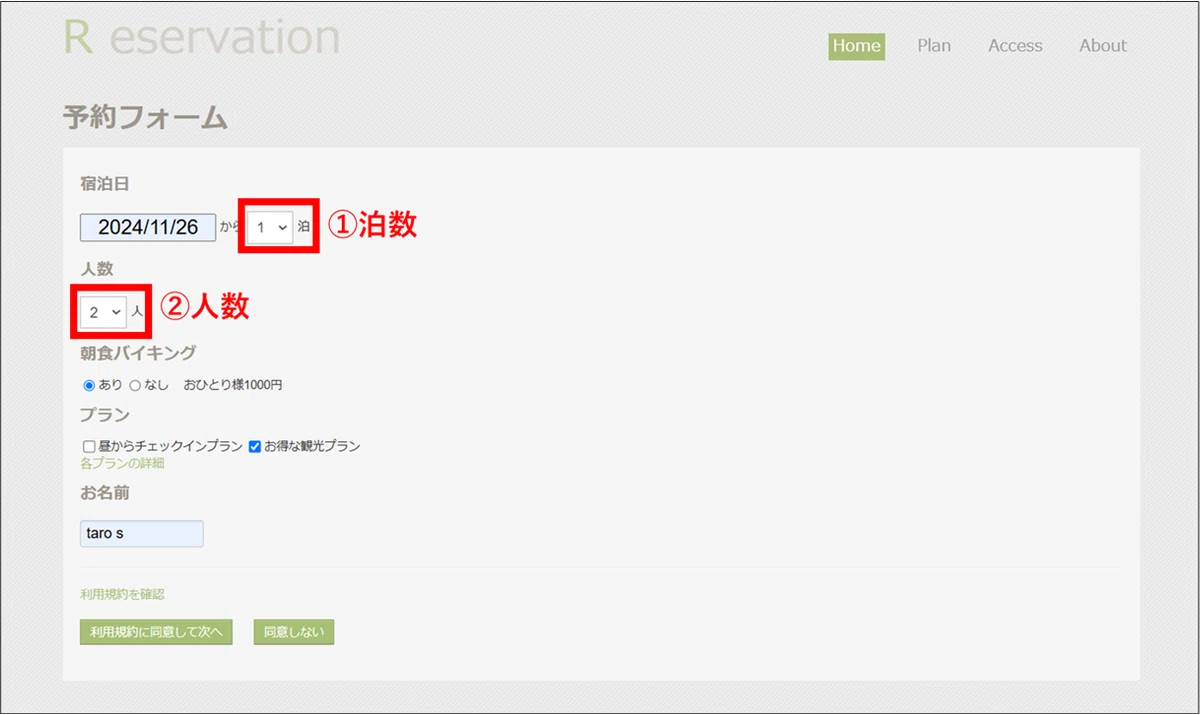Screen dimensions: 1200x715
Task: Open the Access menu item
Action: click(x=1015, y=46)
